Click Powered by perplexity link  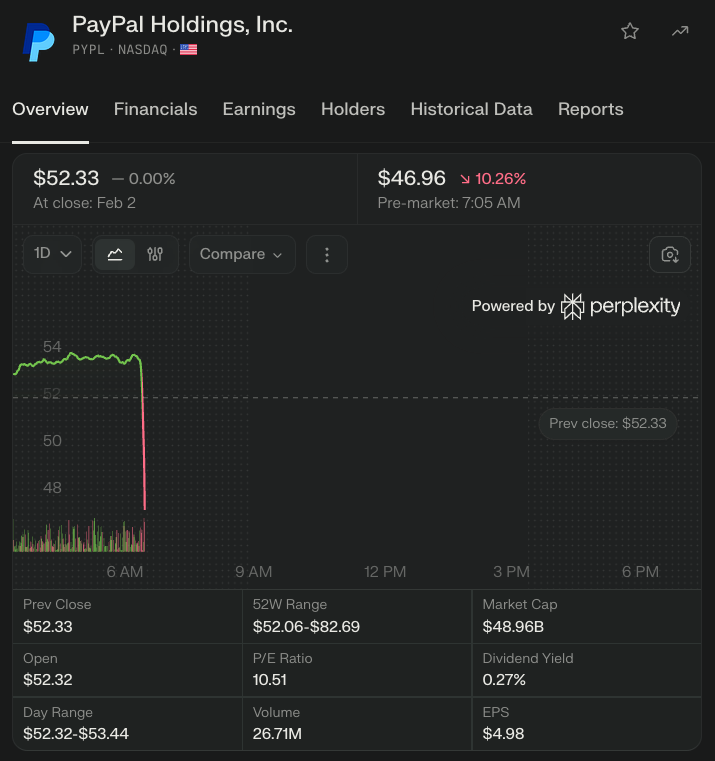pyautogui.click(x=576, y=306)
